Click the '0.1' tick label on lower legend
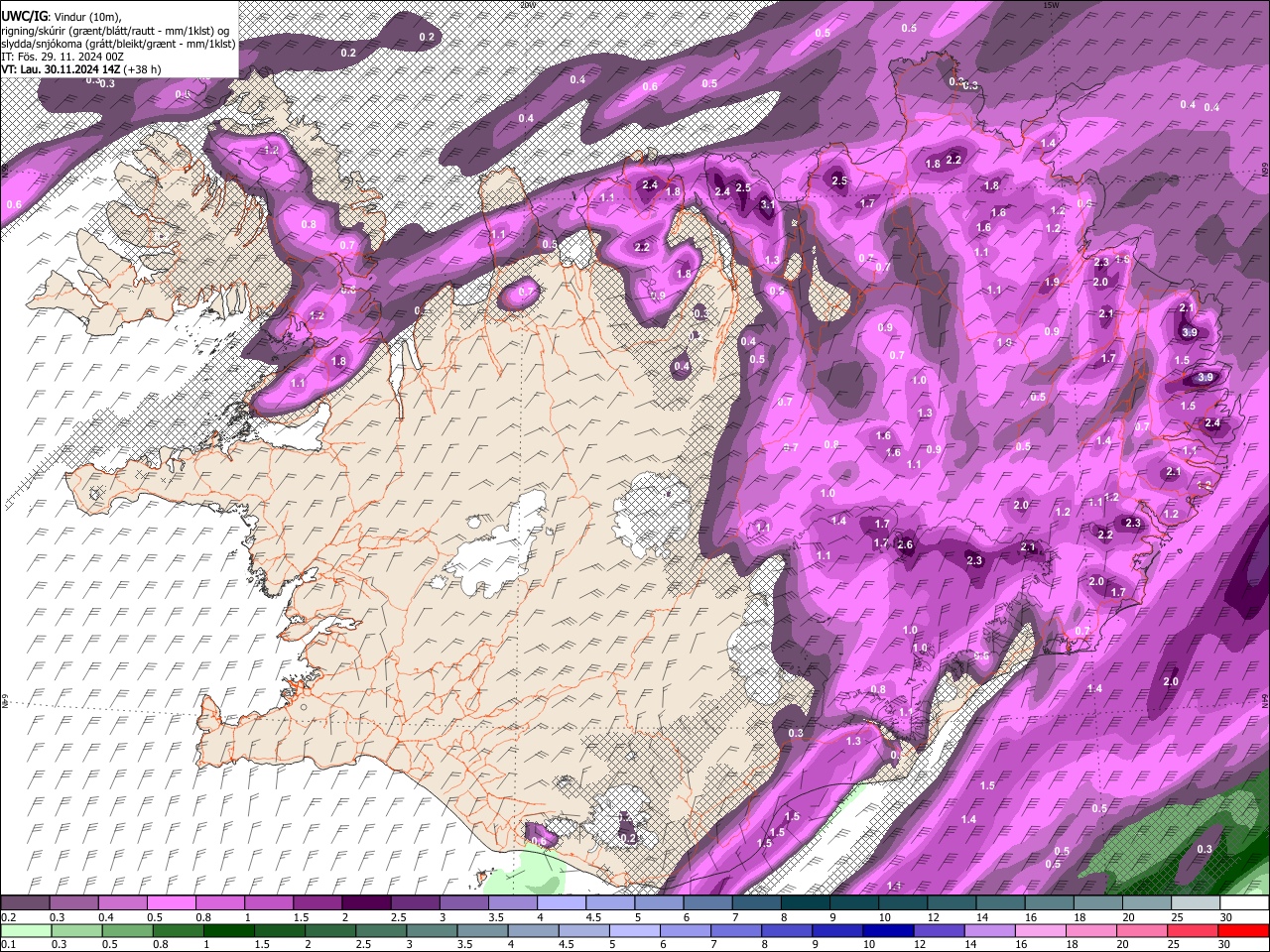The height and width of the screenshot is (952, 1270). (x=8, y=944)
